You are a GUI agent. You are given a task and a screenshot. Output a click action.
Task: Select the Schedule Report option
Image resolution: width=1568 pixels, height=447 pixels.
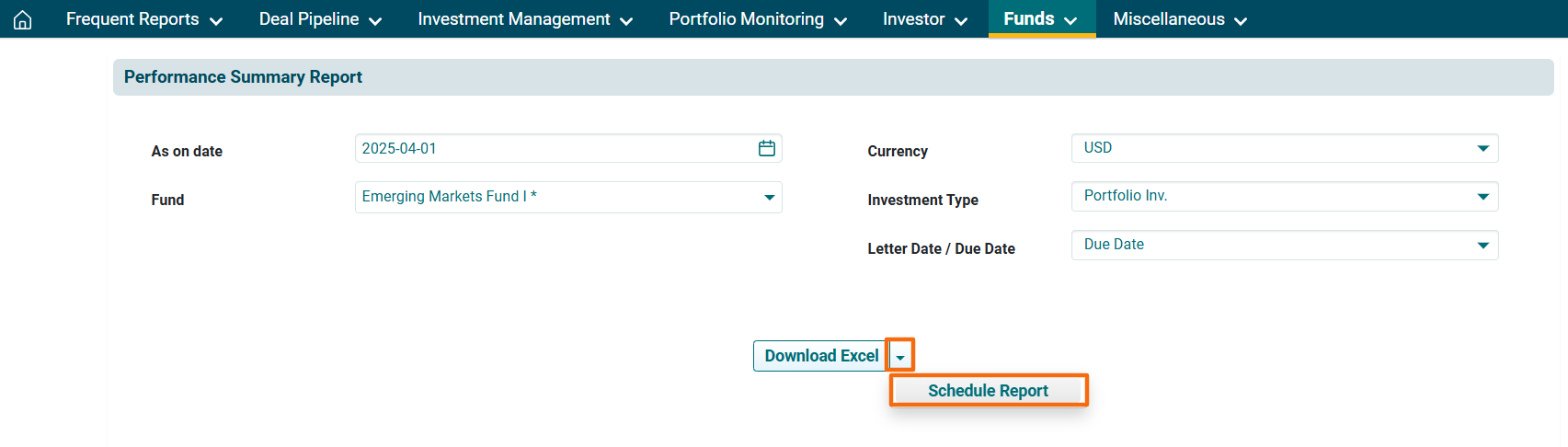tap(988, 391)
